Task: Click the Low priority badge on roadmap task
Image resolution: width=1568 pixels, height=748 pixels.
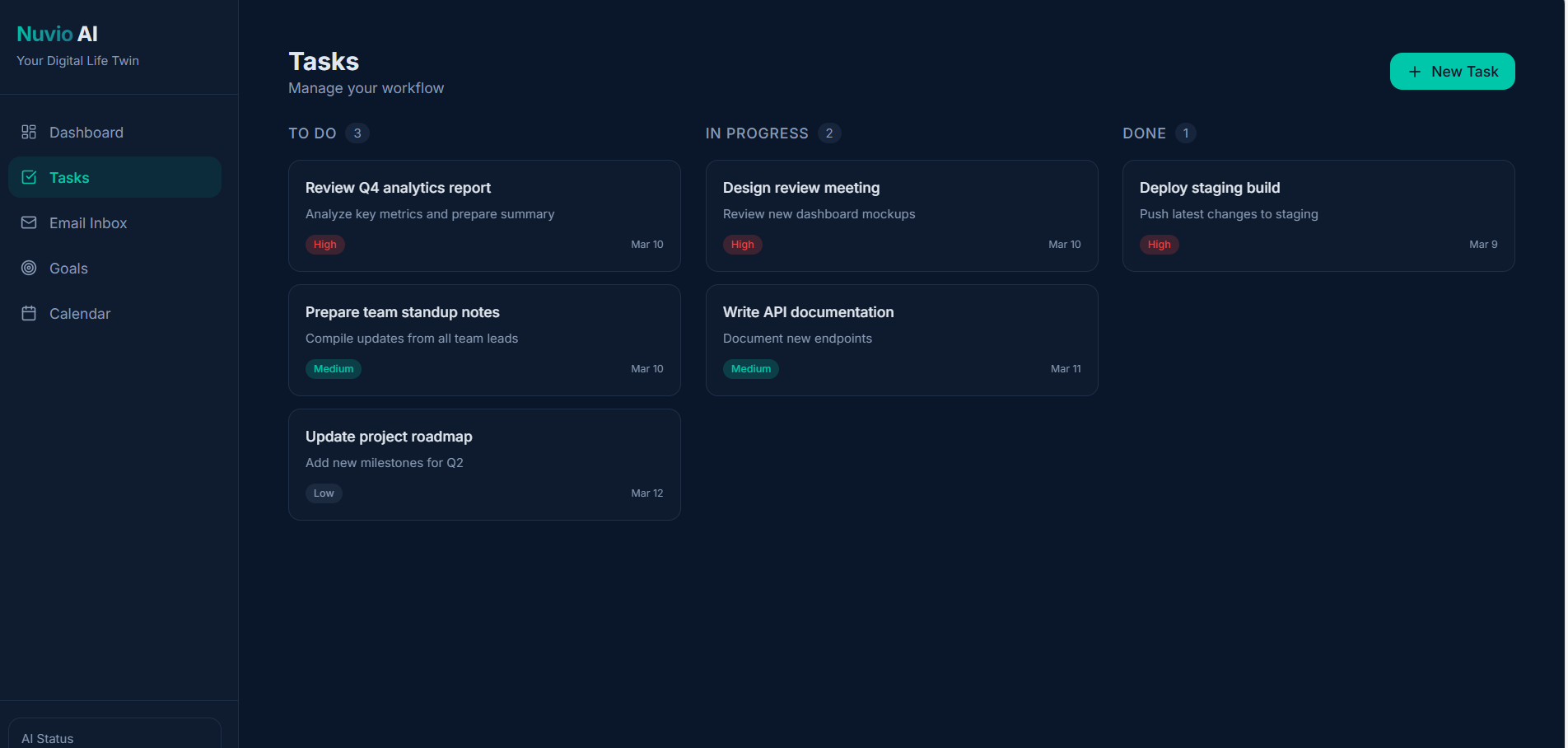Action: click(324, 493)
